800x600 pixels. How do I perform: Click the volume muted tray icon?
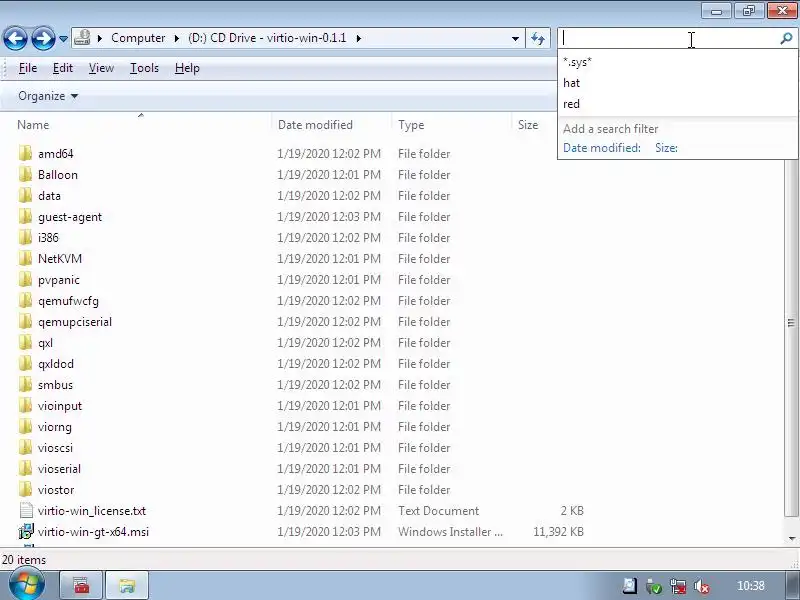[x=702, y=586]
